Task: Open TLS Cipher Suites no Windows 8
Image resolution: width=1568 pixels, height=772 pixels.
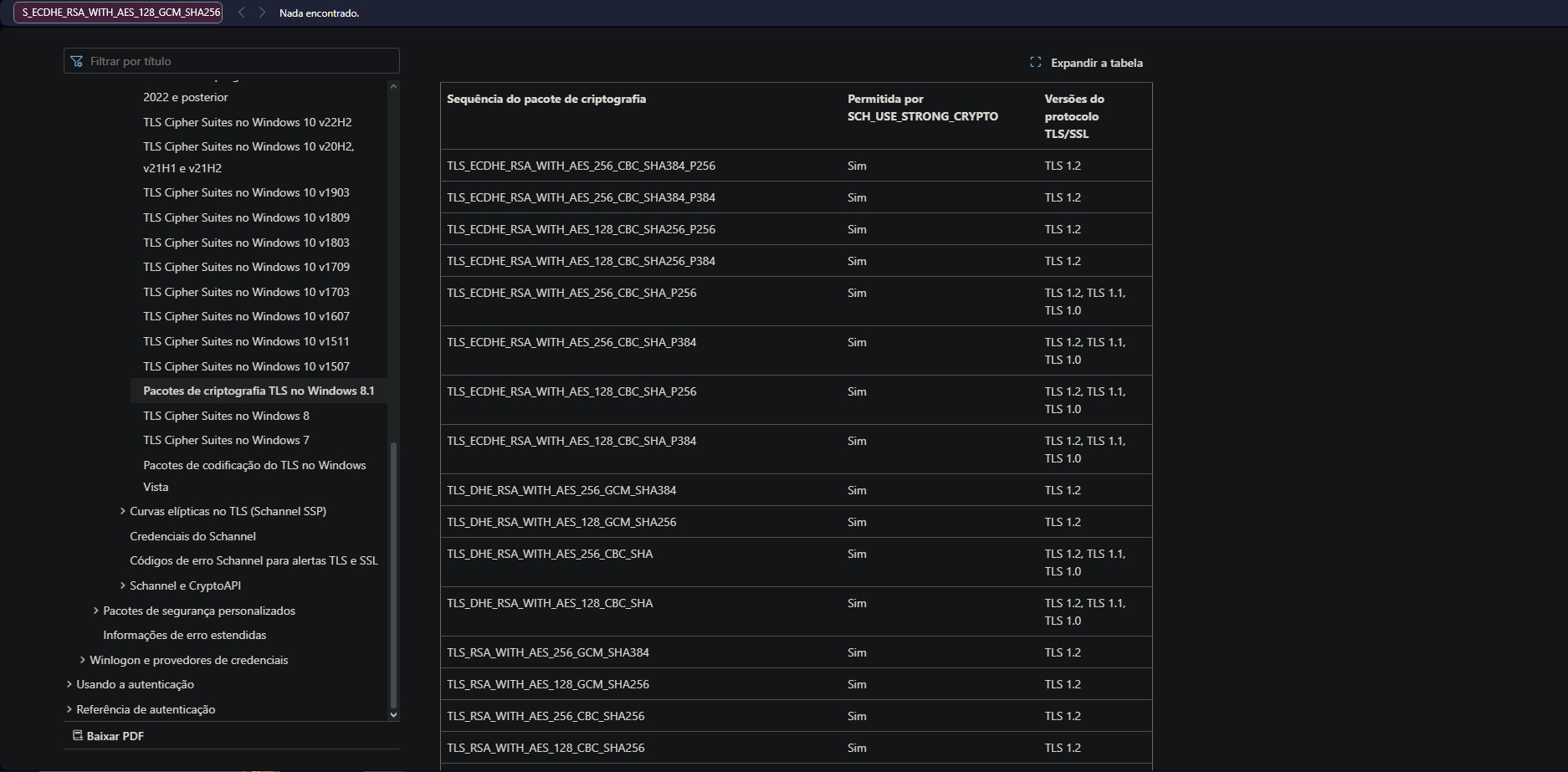Action: (226, 416)
